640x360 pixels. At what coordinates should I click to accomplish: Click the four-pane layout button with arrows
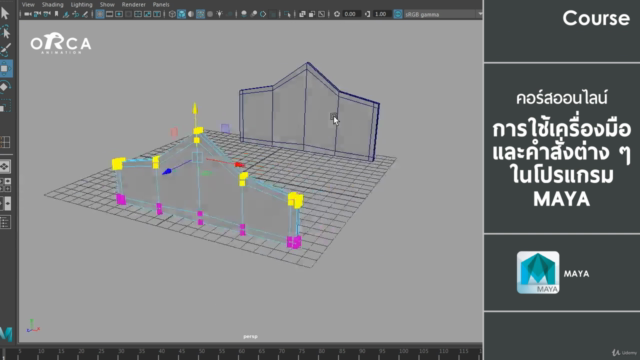coord(5,184)
